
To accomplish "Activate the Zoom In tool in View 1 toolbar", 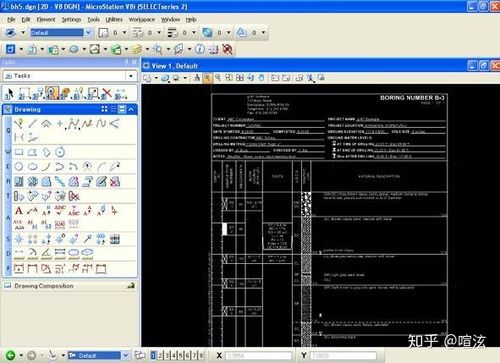I will (207, 78).
